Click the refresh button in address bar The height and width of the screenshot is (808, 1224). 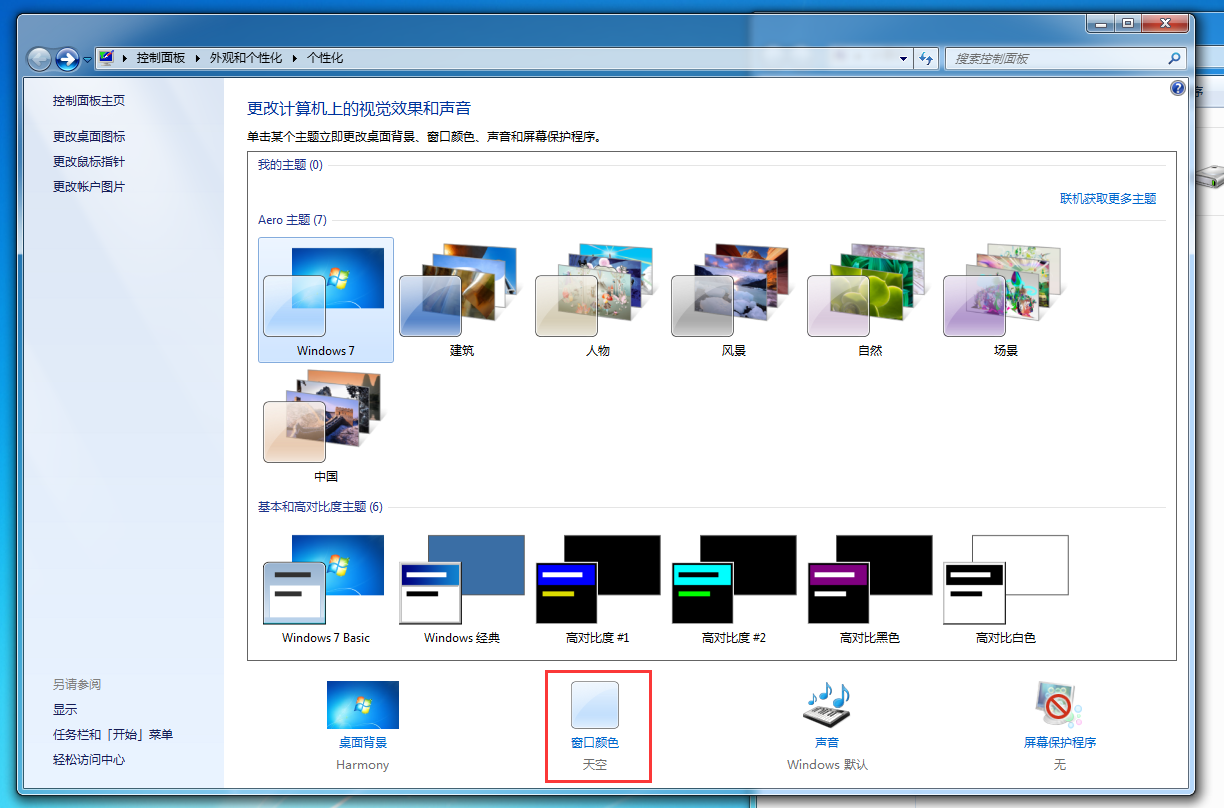pos(927,58)
